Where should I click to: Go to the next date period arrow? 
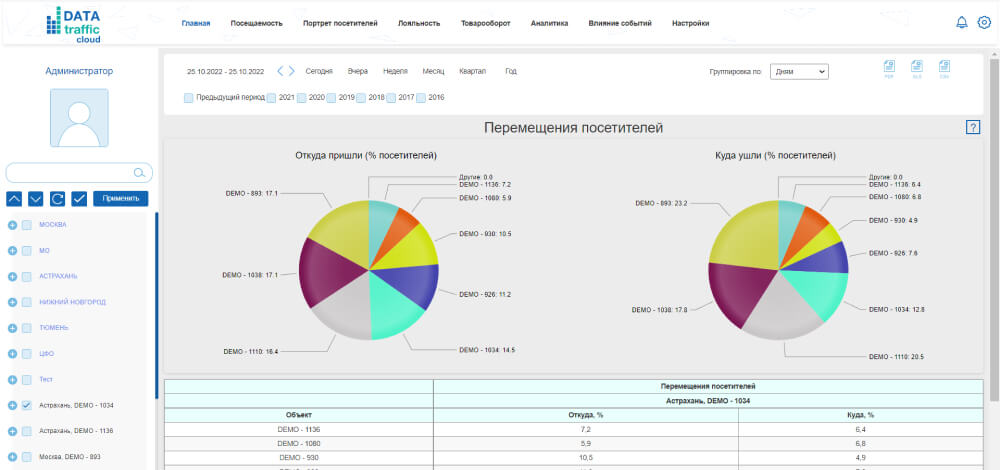pos(291,71)
